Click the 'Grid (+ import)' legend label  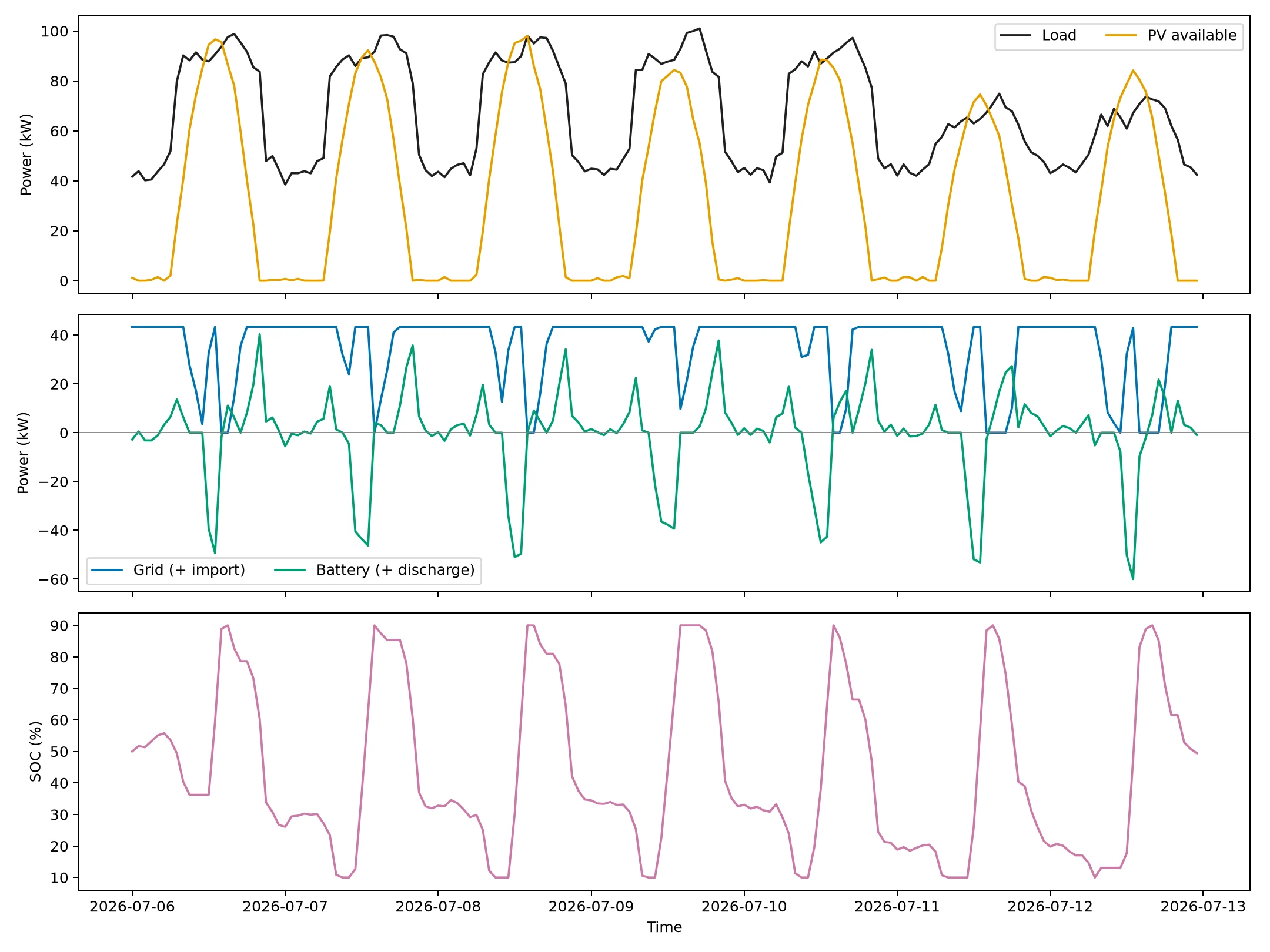[189, 571]
